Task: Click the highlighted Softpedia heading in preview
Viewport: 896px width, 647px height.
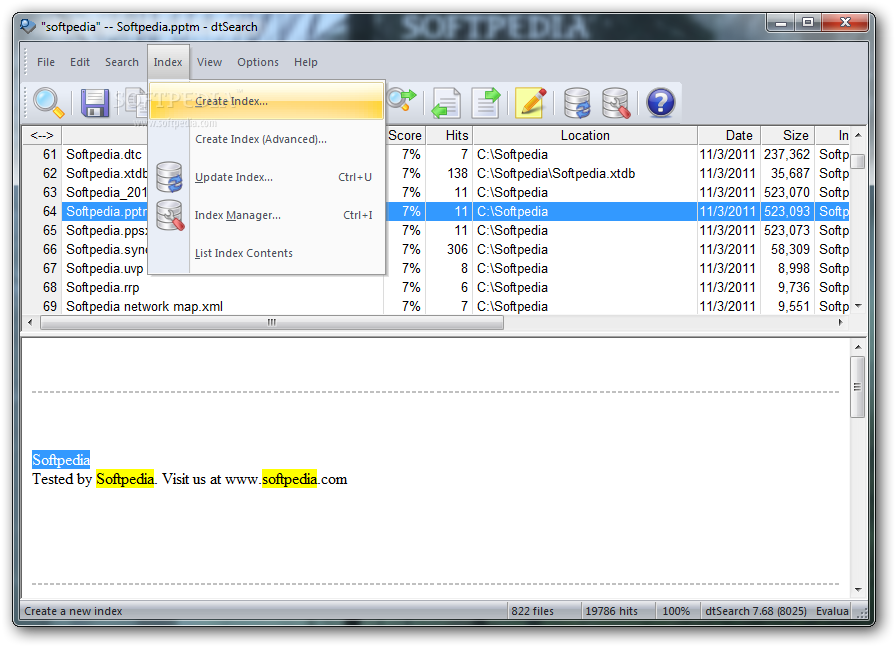Action: (x=61, y=460)
